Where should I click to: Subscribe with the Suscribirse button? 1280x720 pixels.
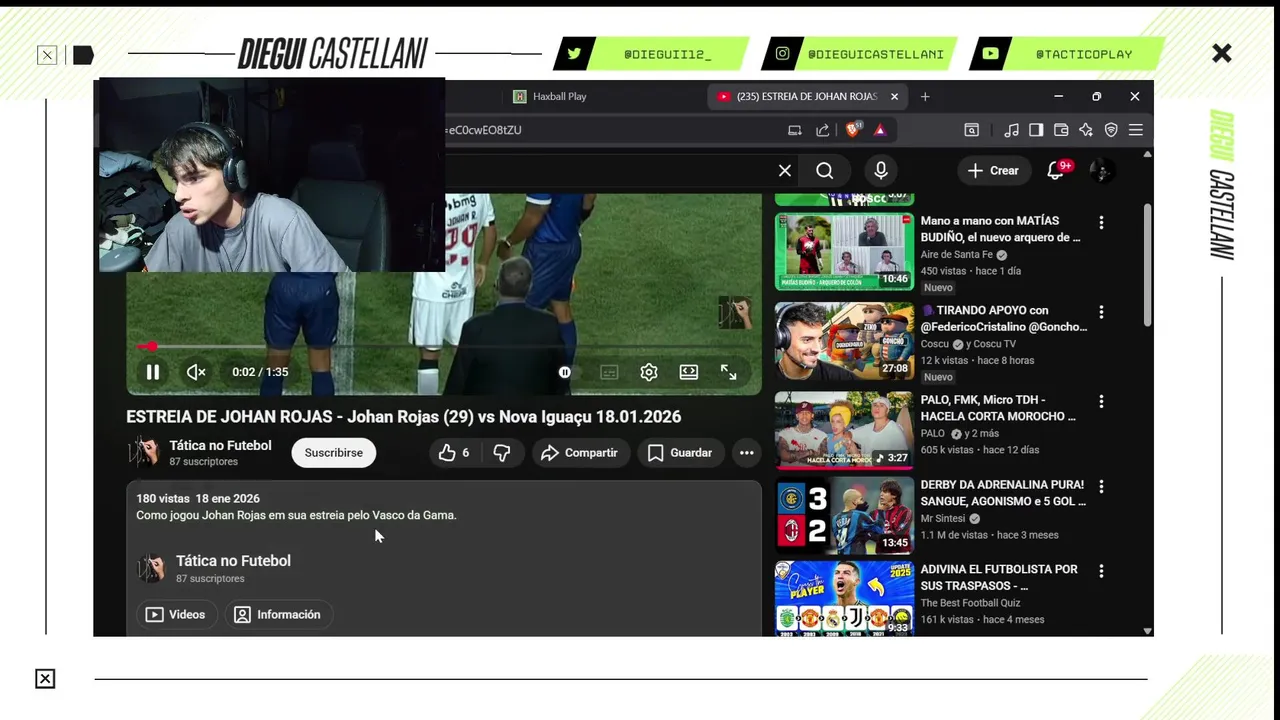(x=334, y=453)
